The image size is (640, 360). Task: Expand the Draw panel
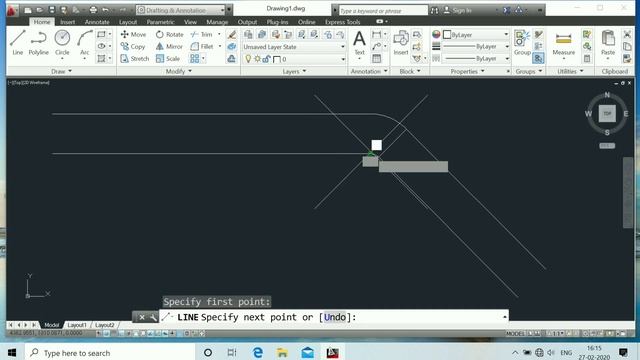pyautogui.click(x=61, y=71)
